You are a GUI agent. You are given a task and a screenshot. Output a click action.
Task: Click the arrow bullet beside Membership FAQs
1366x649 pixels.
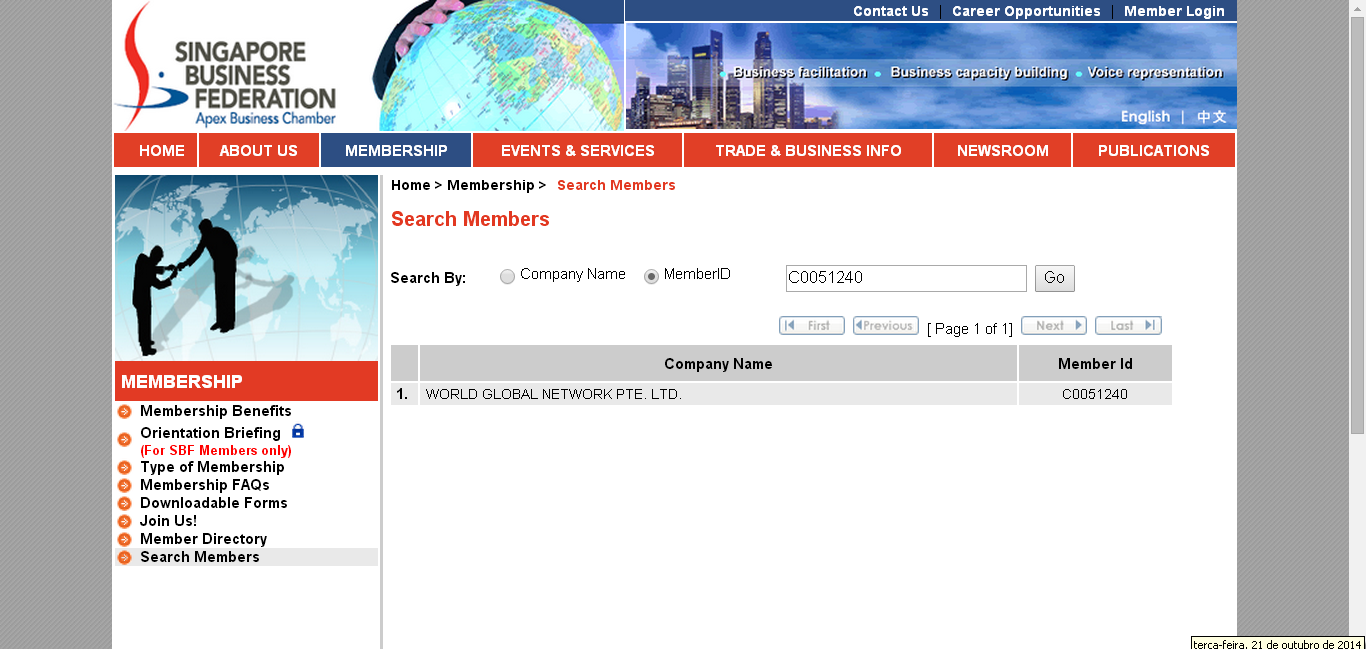coord(125,485)
